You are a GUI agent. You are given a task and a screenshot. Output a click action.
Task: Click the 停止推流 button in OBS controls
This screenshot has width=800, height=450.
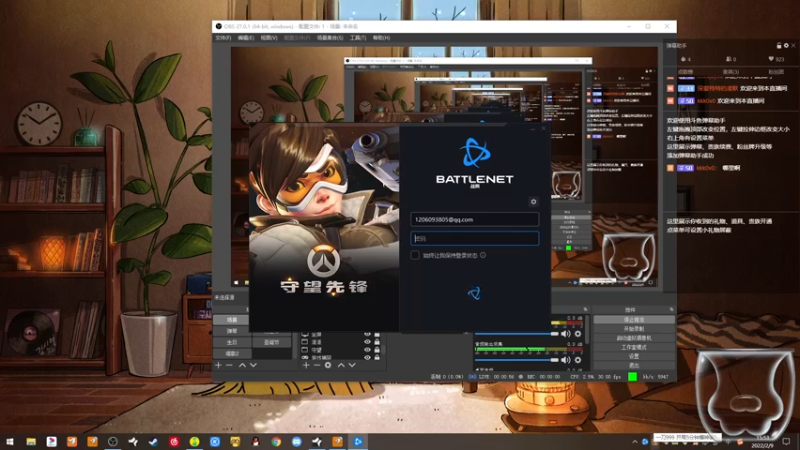point(634,320)
